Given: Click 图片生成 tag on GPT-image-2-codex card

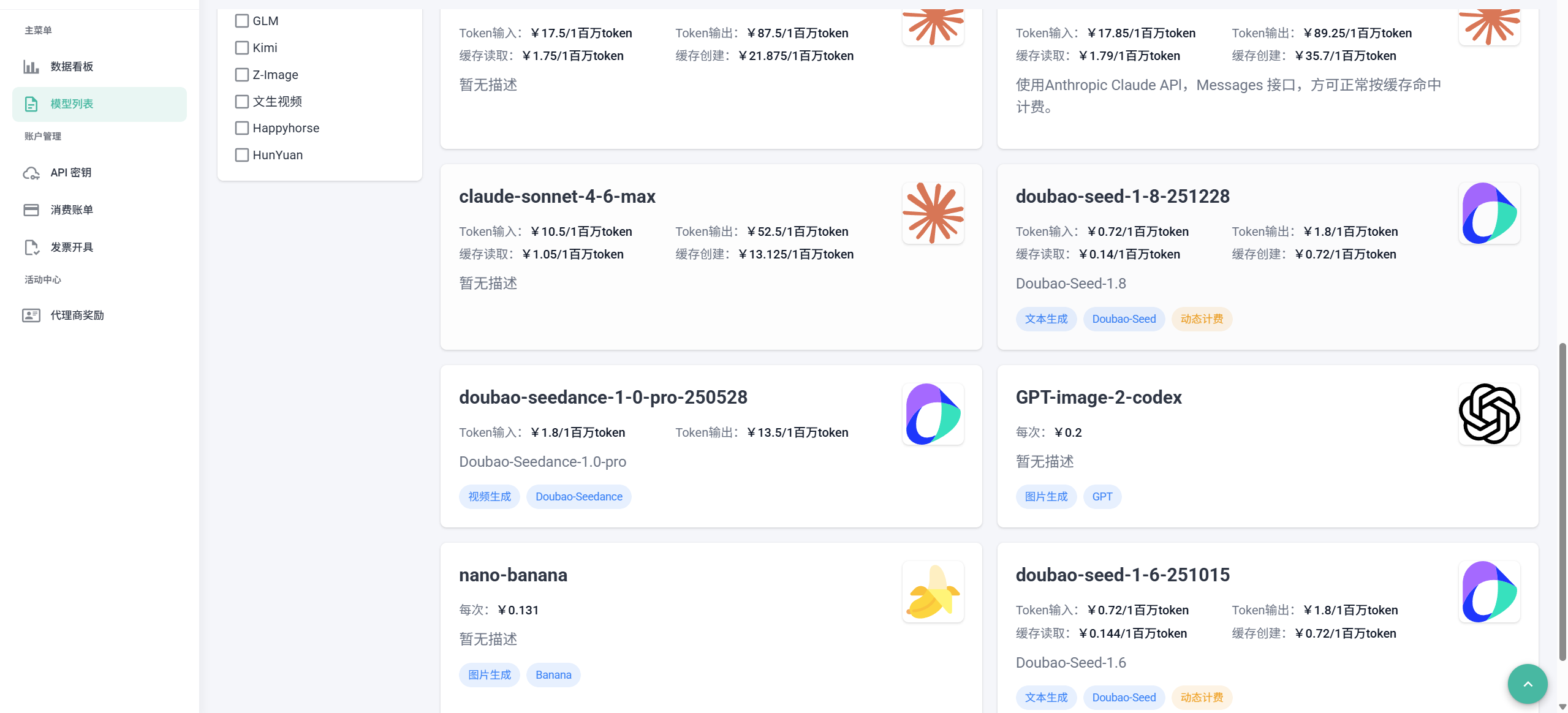Looking at the screenshot, I should pyautogui.click(x=1046, y=497).
